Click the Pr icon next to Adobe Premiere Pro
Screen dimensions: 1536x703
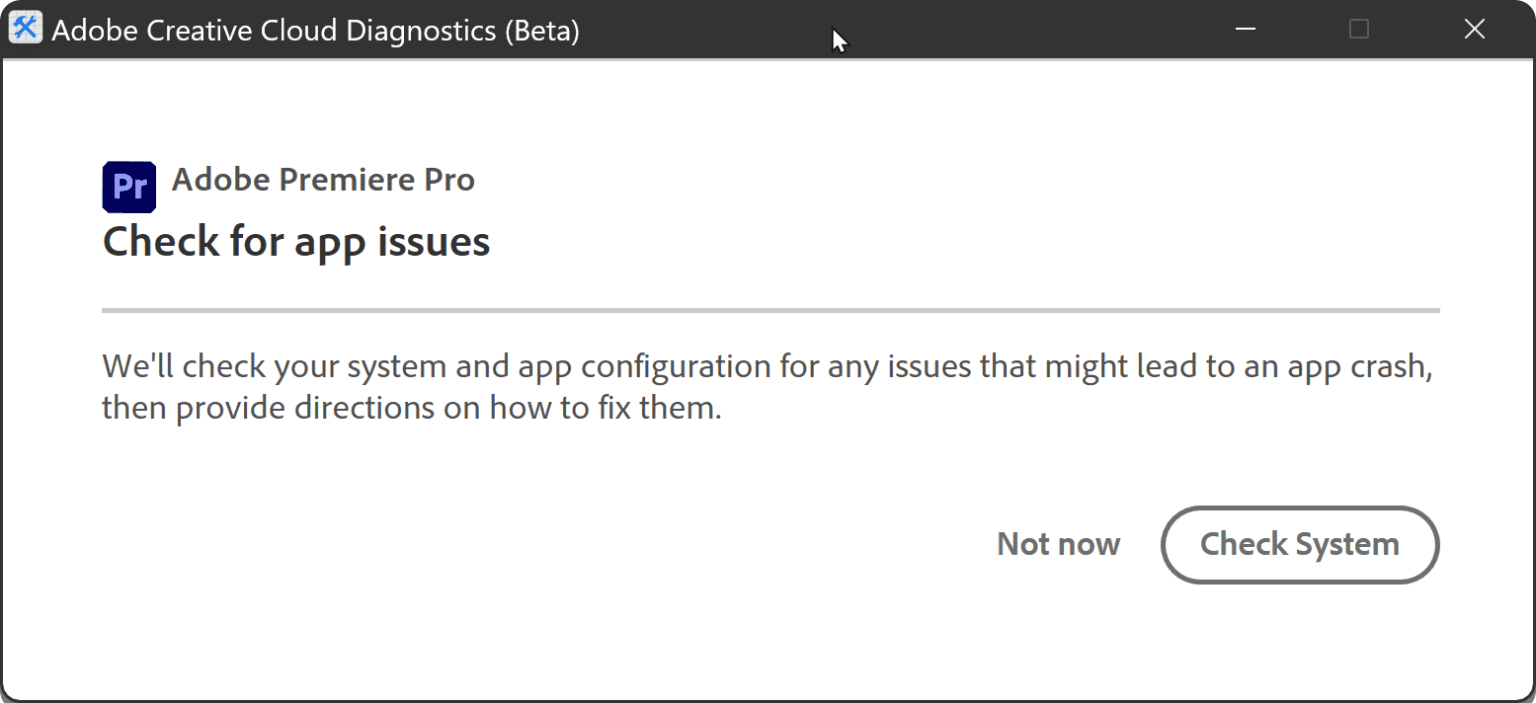pyautogui.click(x=128, y=186)
